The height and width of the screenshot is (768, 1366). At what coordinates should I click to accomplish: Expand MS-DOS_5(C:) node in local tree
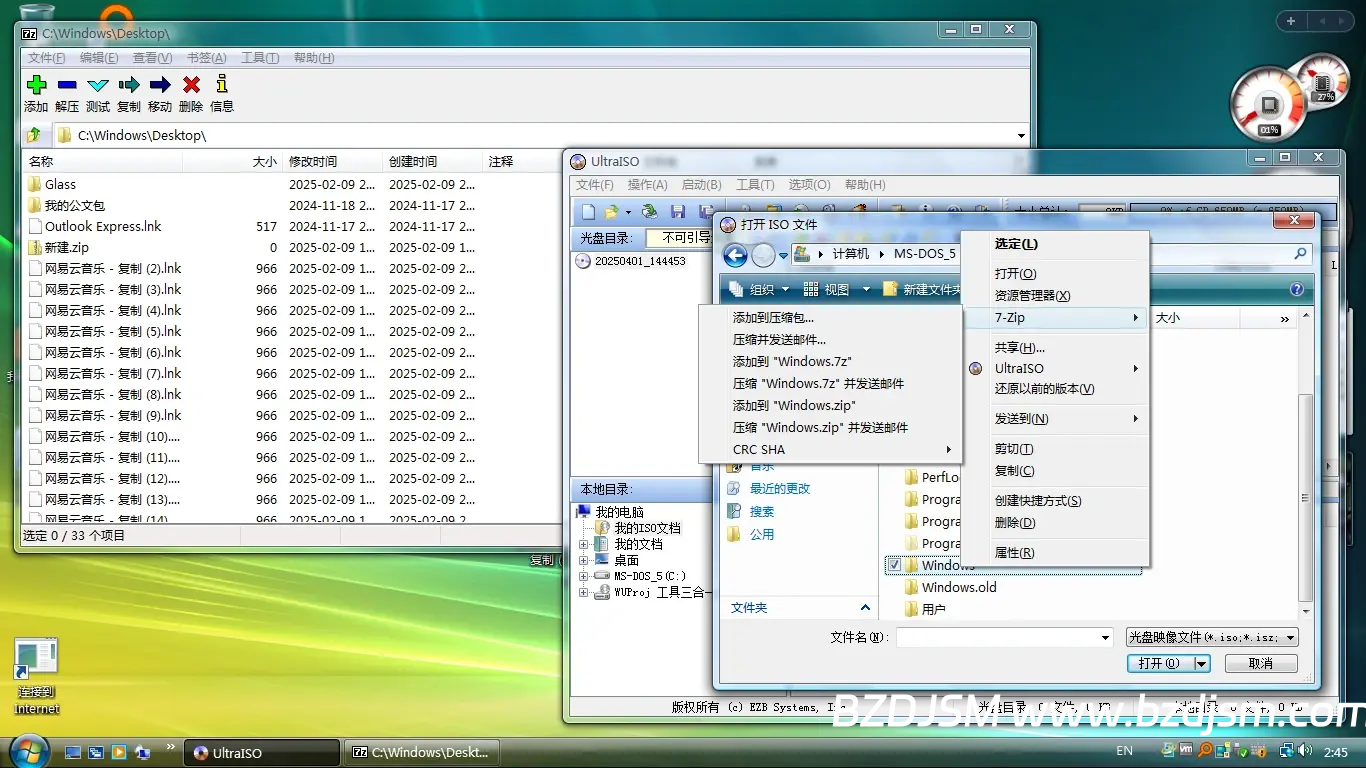584,577
